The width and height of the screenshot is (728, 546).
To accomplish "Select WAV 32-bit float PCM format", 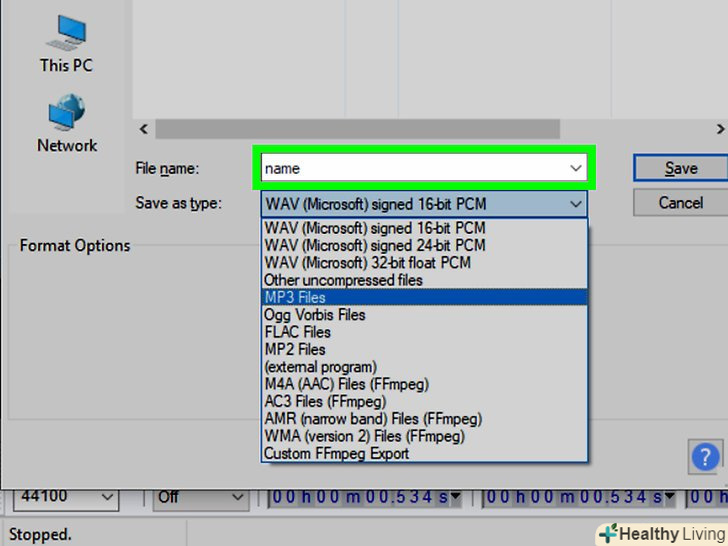I will click(x=424, y=262).
